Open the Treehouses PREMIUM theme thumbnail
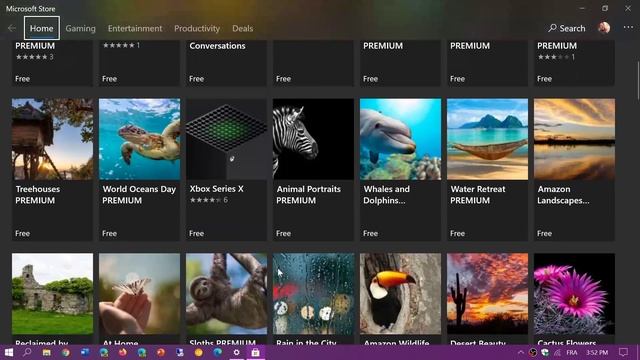Viewport: 640px width, 360px height. pyautogui.click(x=52, y=139)
